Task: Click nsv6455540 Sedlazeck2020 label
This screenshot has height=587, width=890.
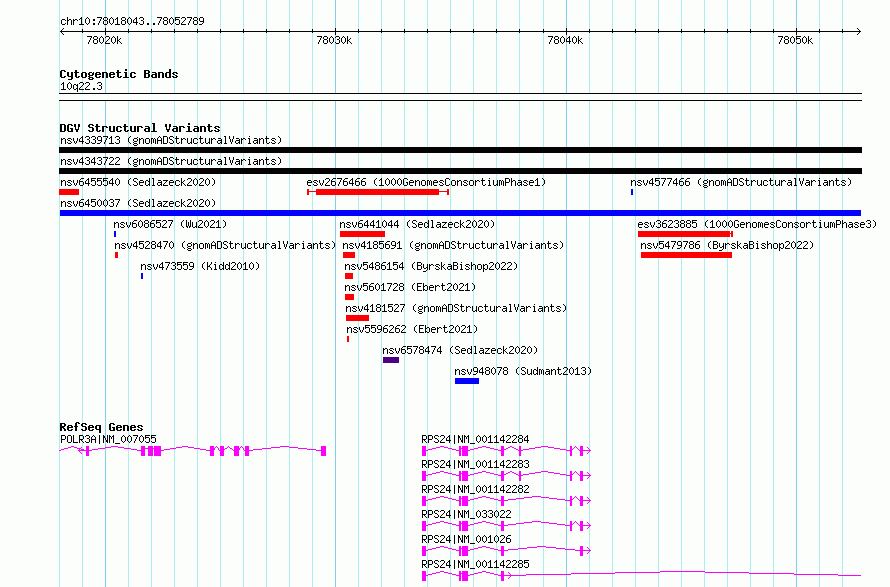Action: tap(138, 182)
